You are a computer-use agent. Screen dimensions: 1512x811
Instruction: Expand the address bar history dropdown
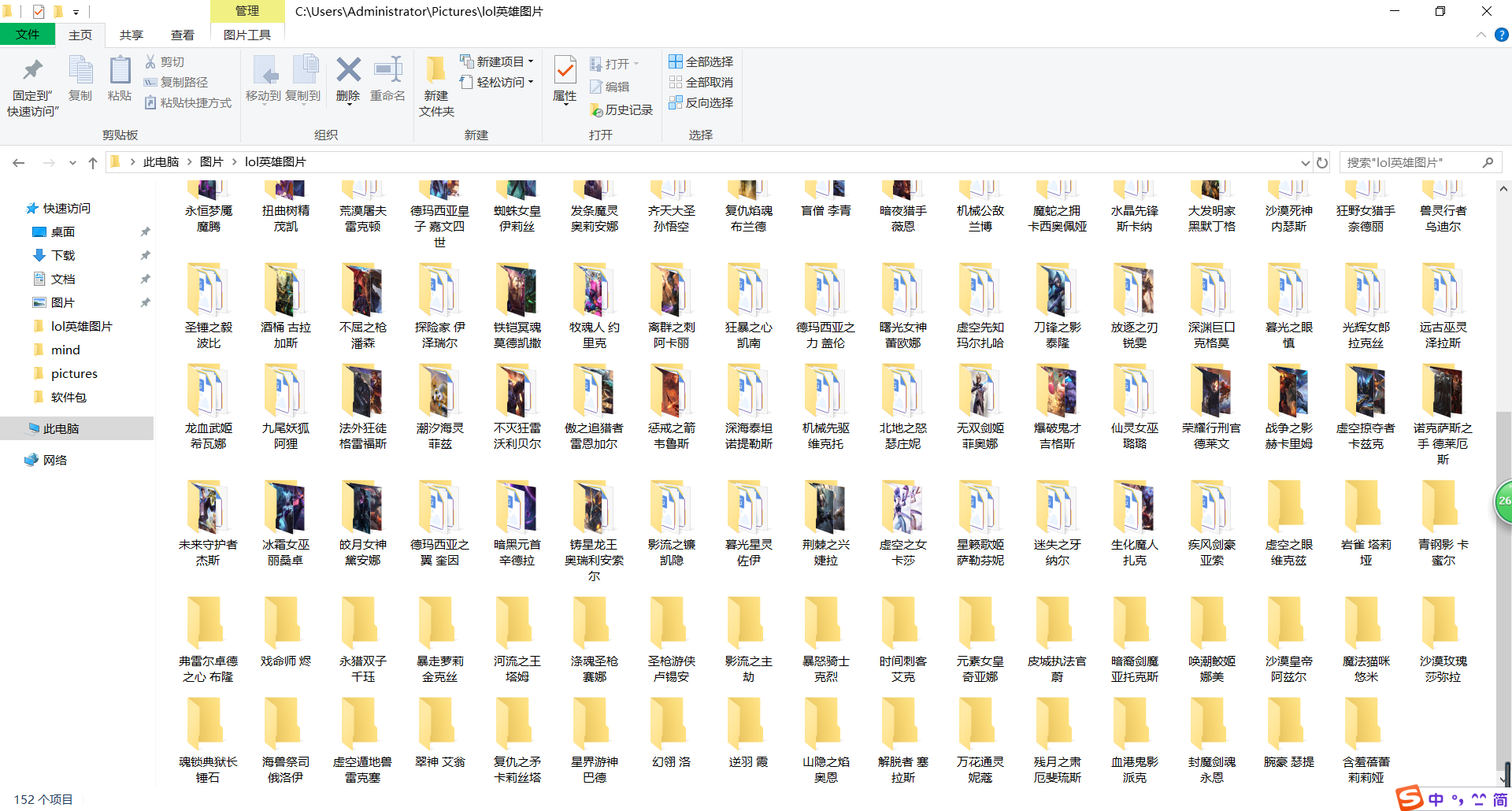(1305, 163)
